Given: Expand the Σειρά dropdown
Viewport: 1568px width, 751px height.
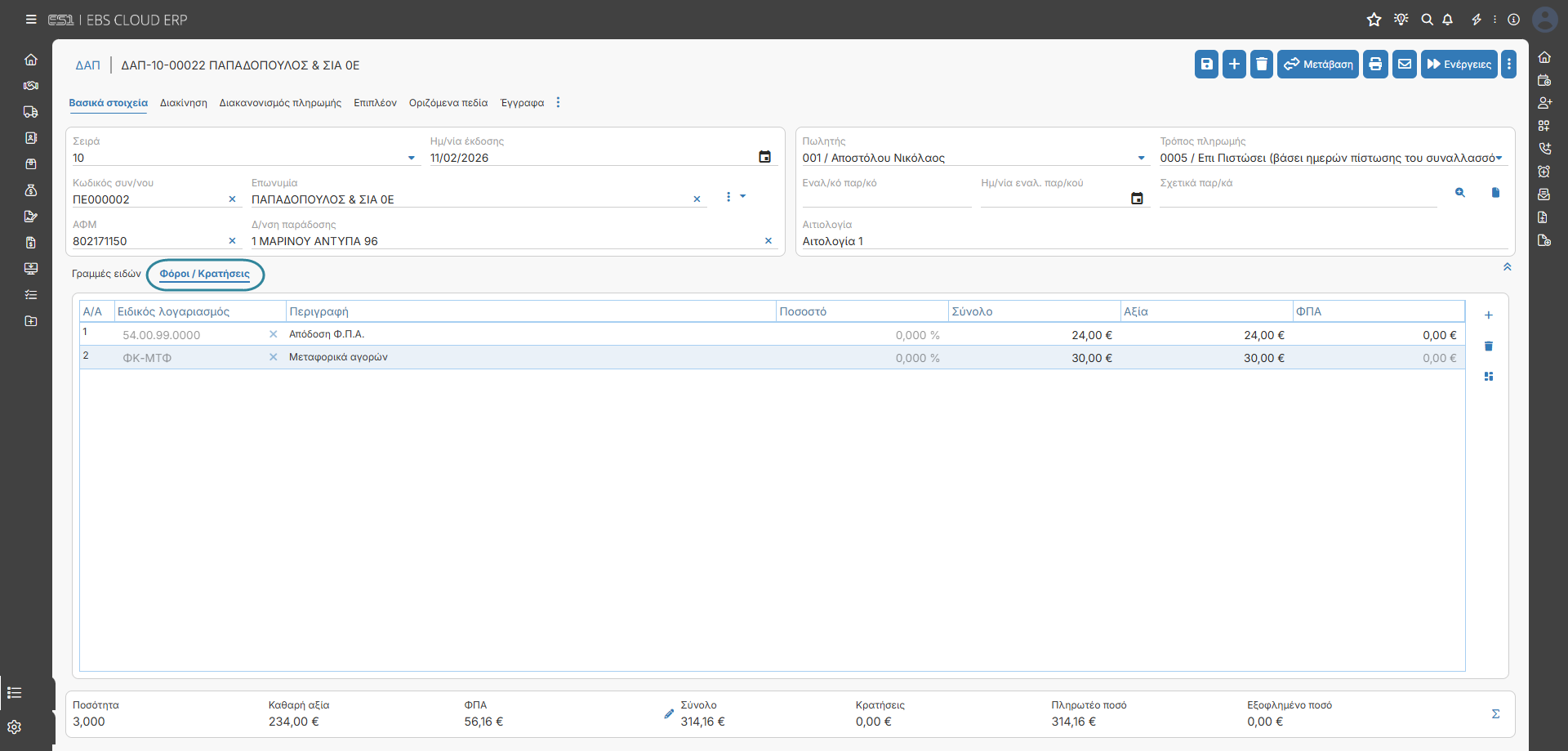Looking at the screenshot, I should (x=412, y=159).
